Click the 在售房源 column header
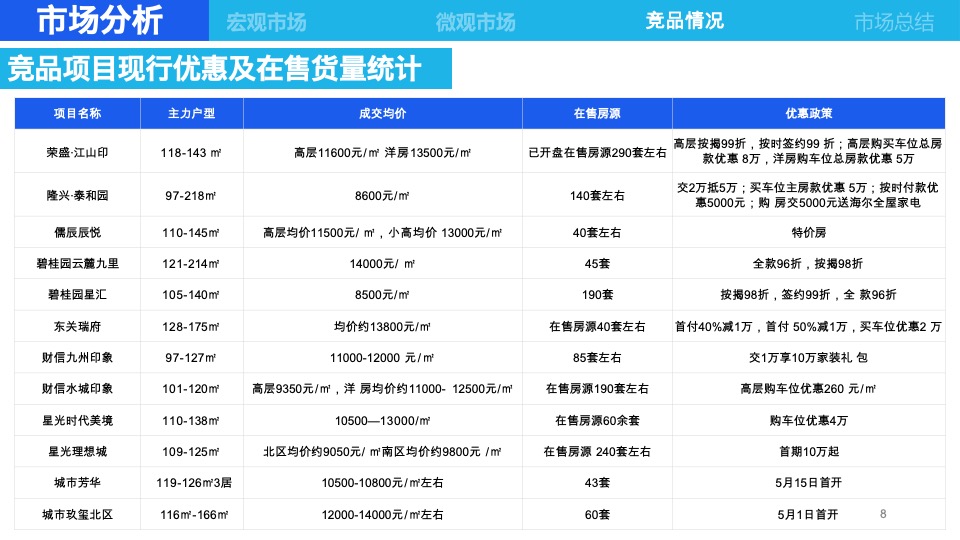Screen dimensions: 960x540 [597, 113]
